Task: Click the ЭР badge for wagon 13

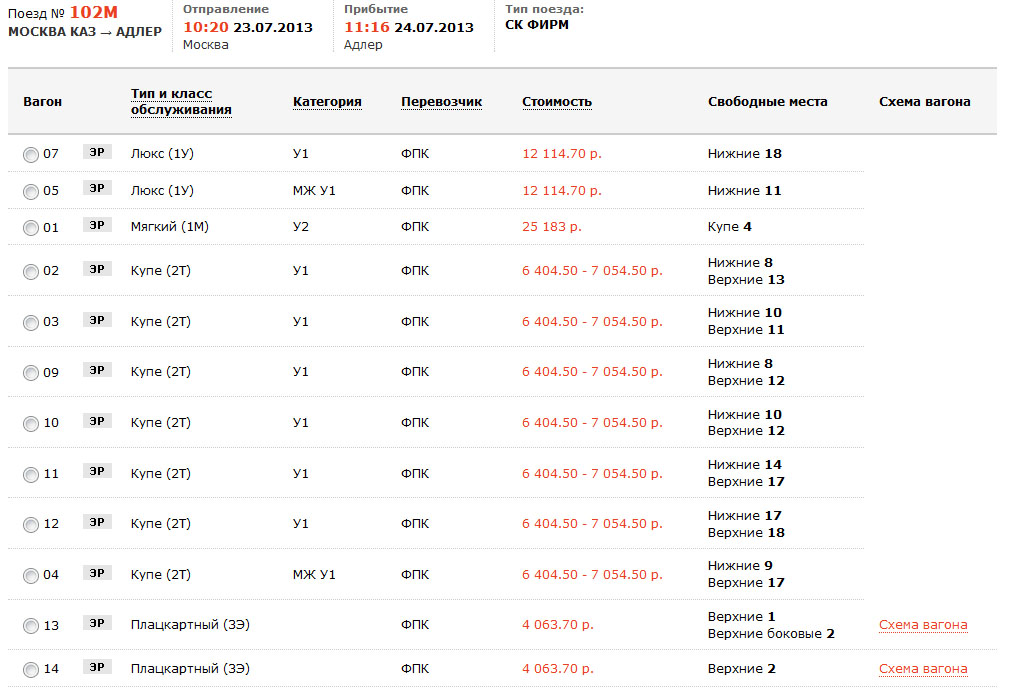Action: coord(97,624)
